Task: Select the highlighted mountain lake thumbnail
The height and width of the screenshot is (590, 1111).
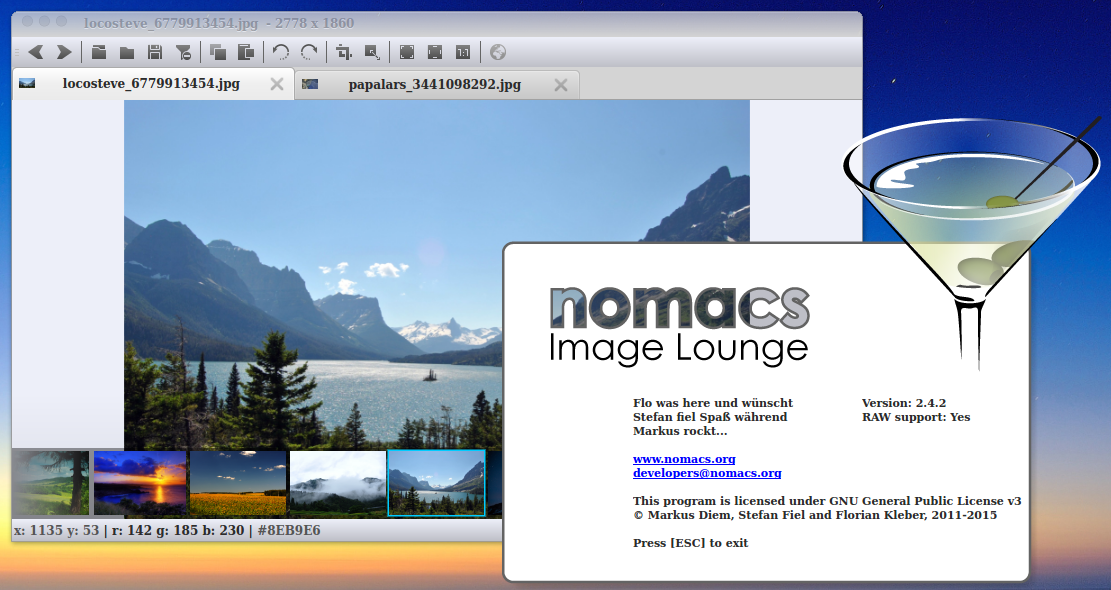Action: tap(436, 482)
